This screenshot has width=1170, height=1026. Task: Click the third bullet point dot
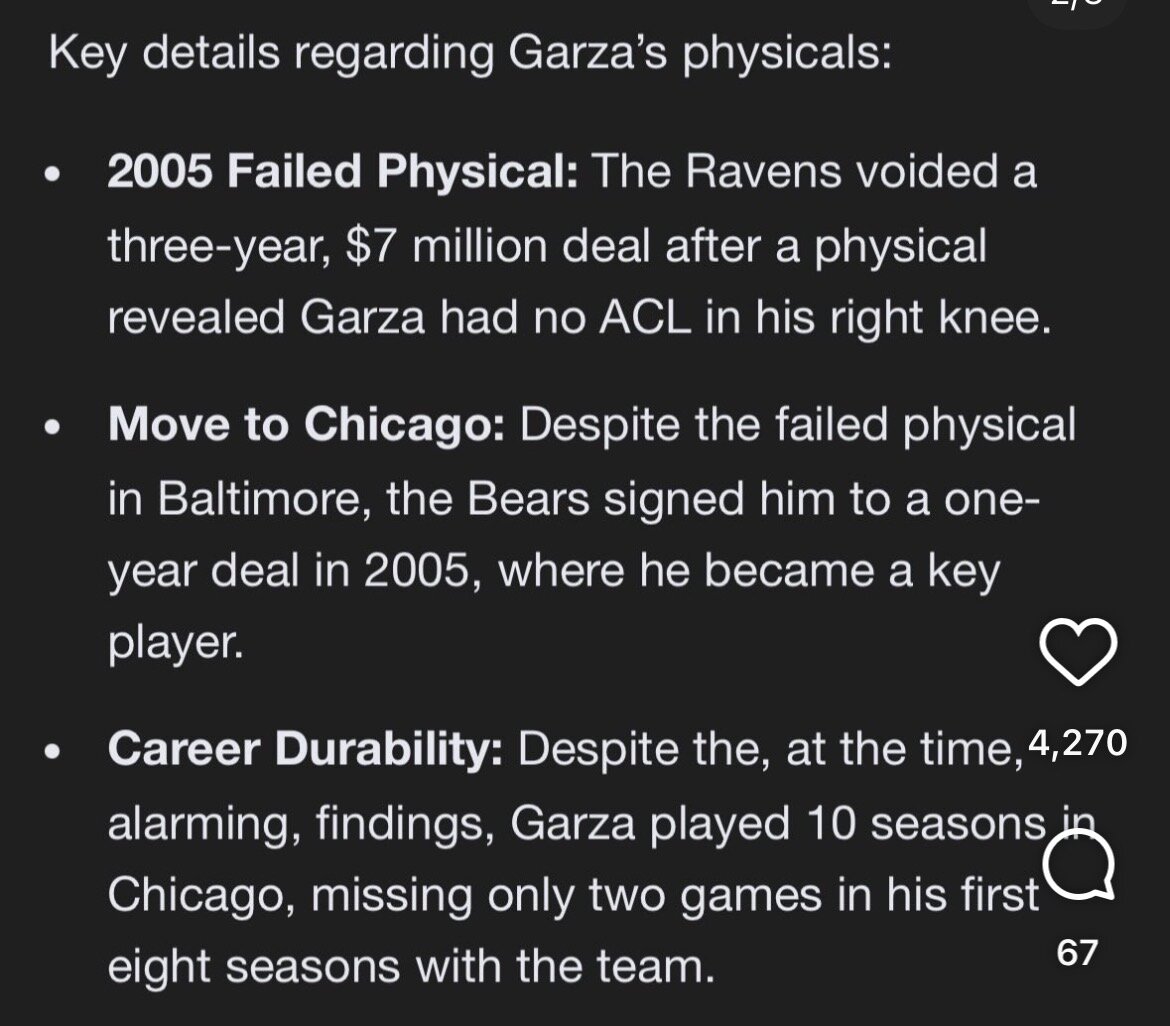click(x=54, y=750)
